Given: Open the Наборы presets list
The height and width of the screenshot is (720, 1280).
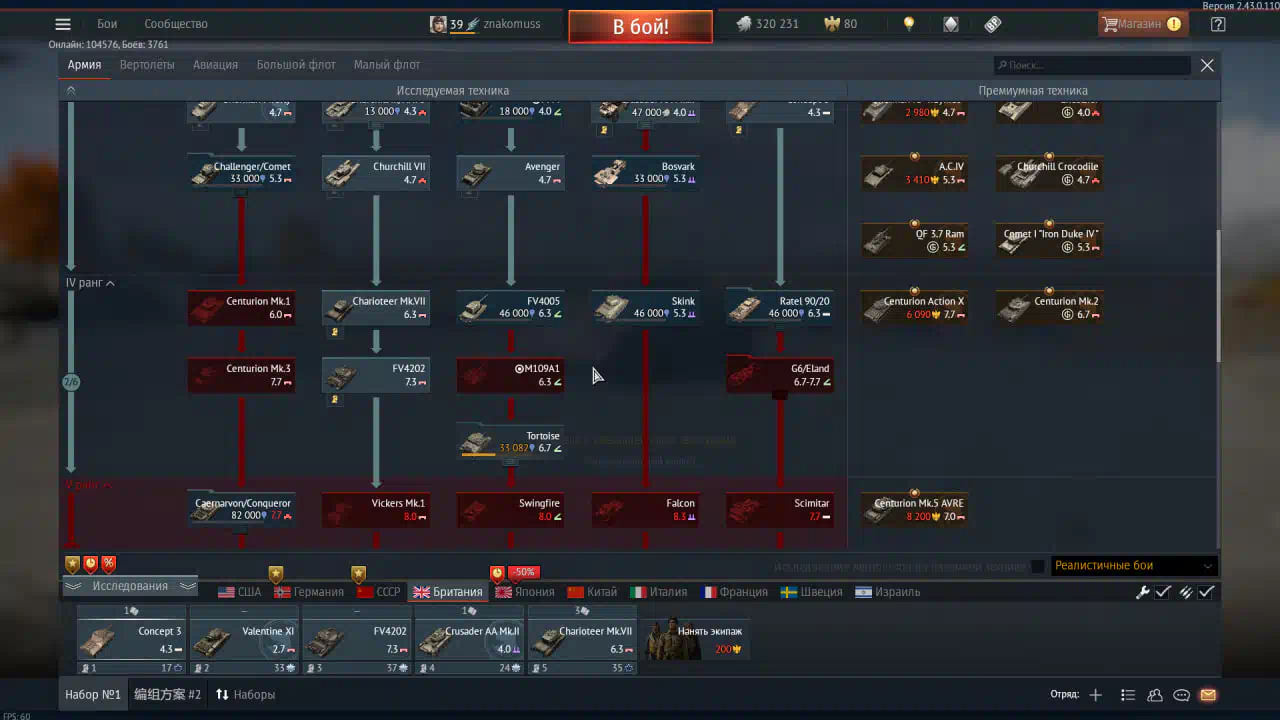Looking at the screenshot, I should pos(246,694).
